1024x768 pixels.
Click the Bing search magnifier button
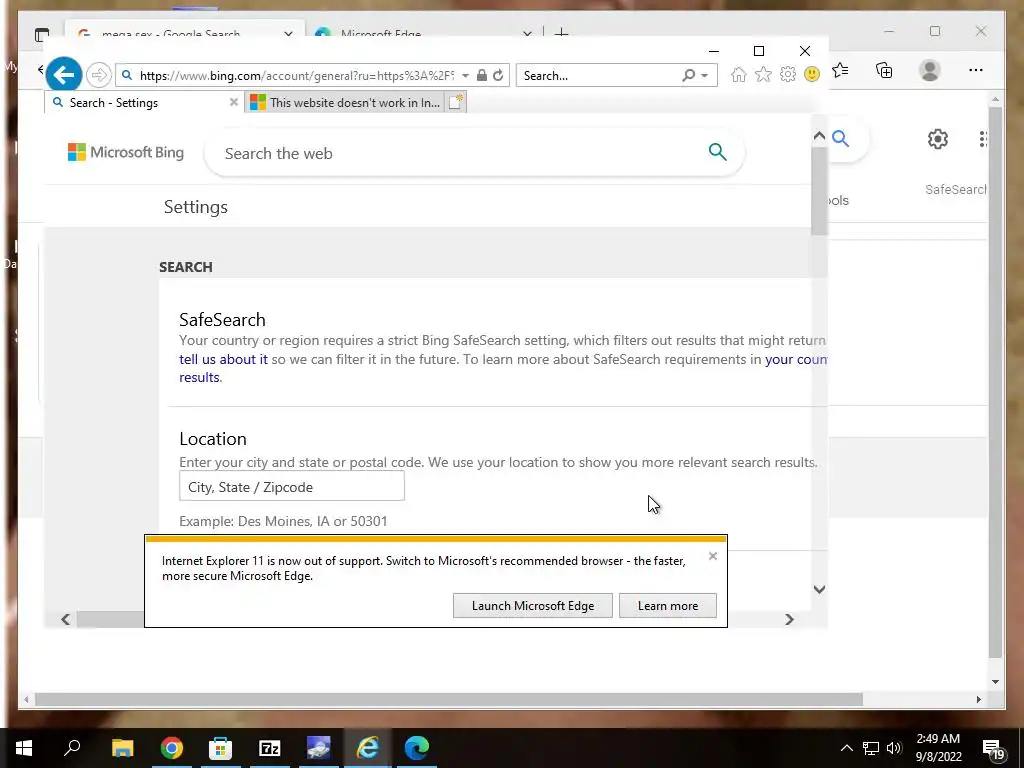point(717,152)
